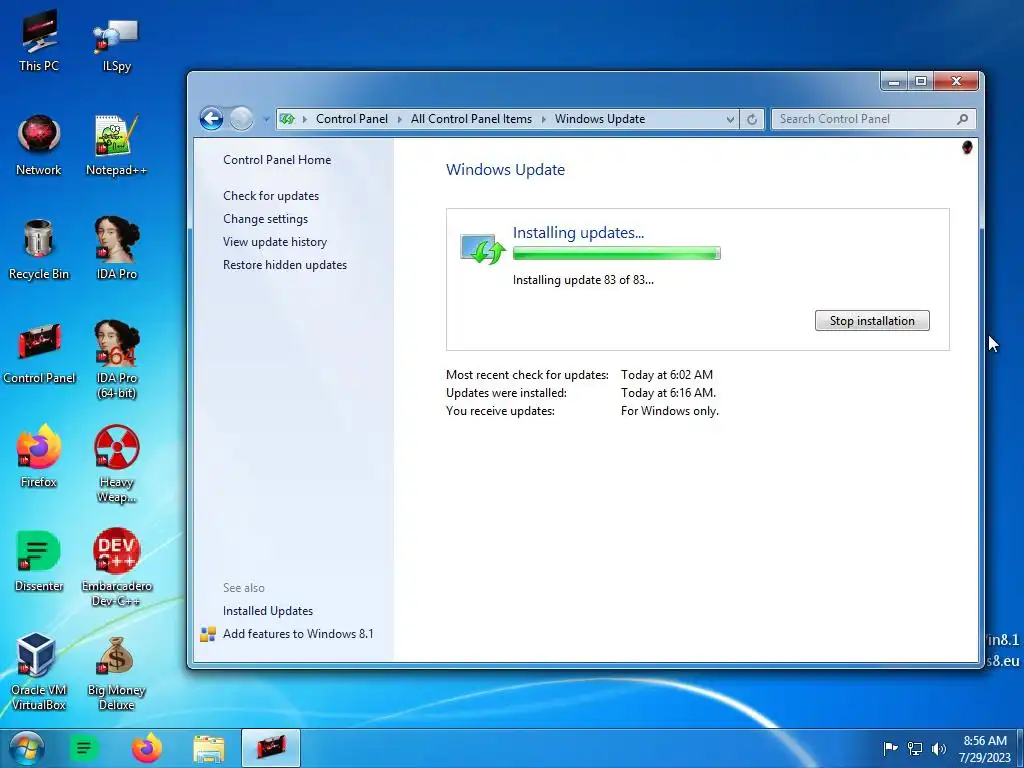The height and width of the screenshot is (768, 1024).
Task: Expand the Control Panel breadcrumb arrow
Action: click(x=400, y=119)
